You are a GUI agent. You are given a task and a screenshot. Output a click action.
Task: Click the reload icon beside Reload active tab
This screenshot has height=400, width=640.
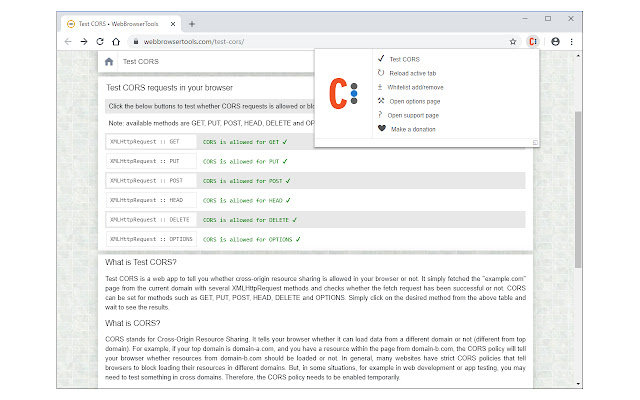click(x=381, y=73)
